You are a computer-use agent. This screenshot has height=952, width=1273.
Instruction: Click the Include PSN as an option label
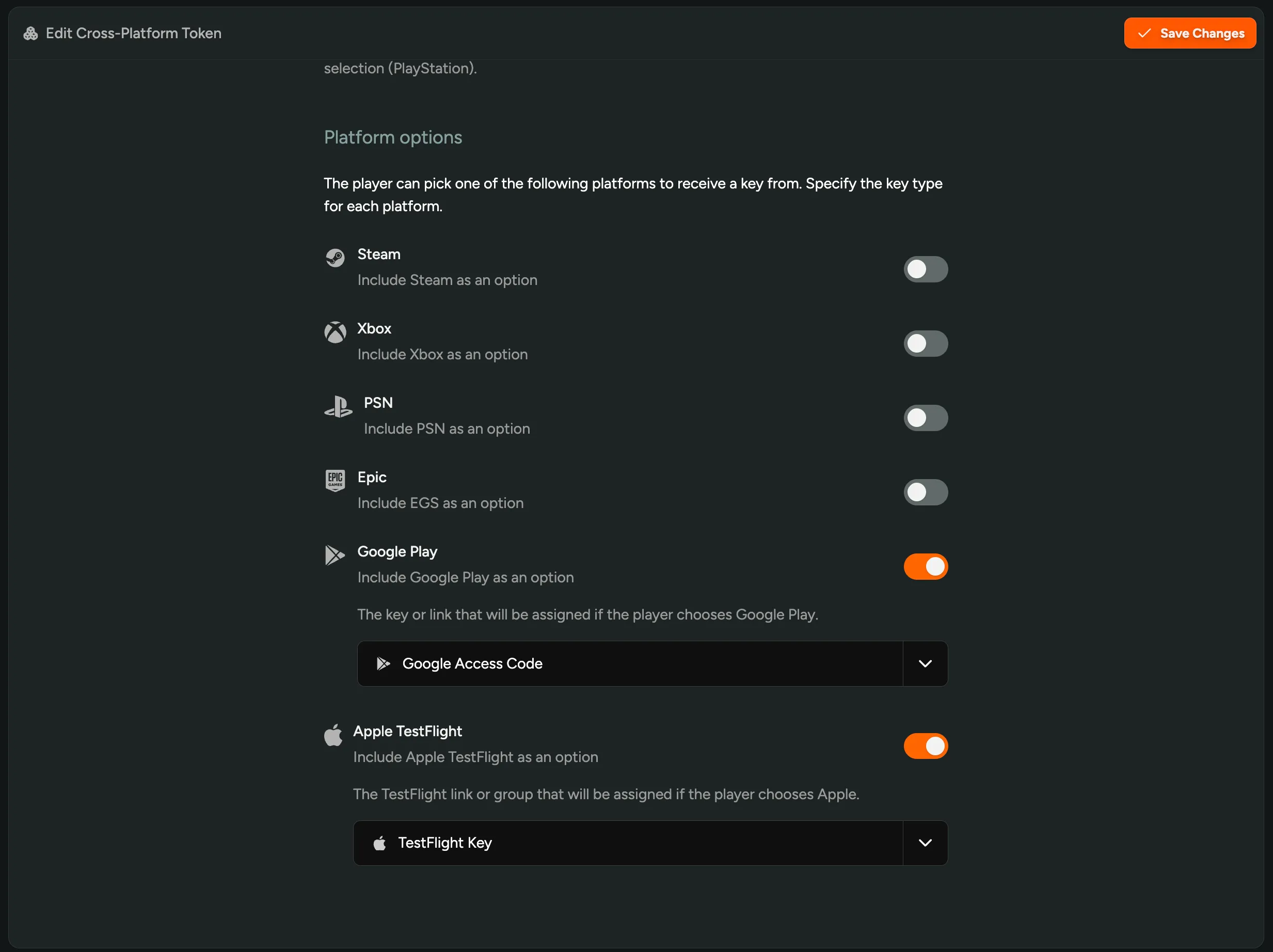point(447,428)
